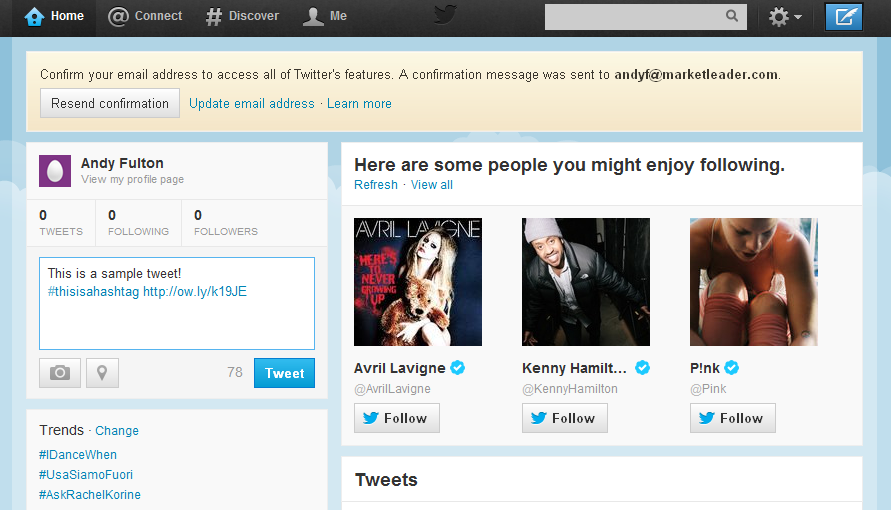The height and width of the screenshot is (510, 891).
Task: Follow P!nk
Action: pyautogui.click(x=732, y=418)
